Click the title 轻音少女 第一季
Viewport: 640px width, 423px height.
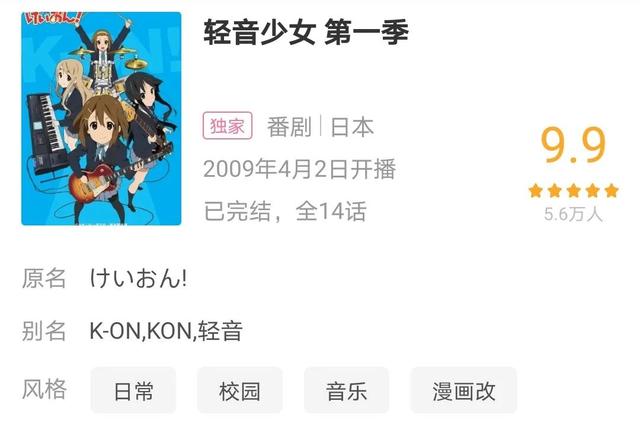click(306, 33)
